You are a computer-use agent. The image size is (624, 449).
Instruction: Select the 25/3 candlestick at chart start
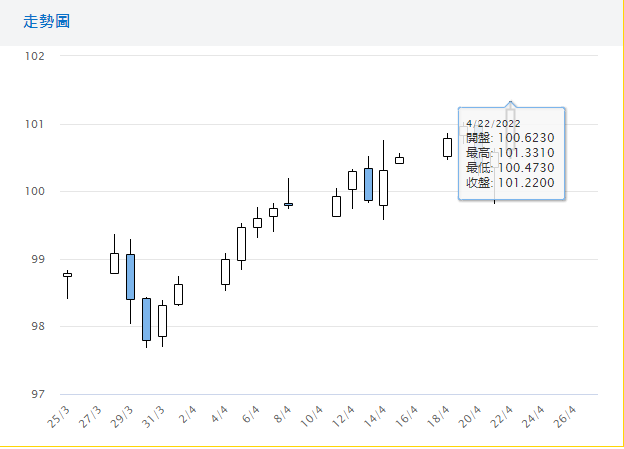[67, 275]
